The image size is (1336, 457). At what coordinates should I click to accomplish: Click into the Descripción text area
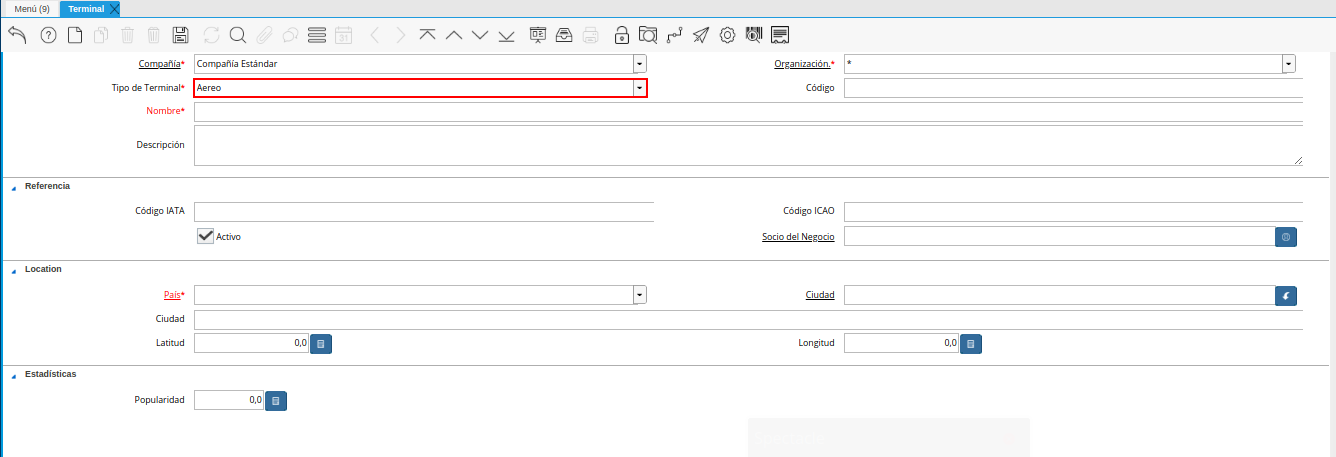pos(748,145)
